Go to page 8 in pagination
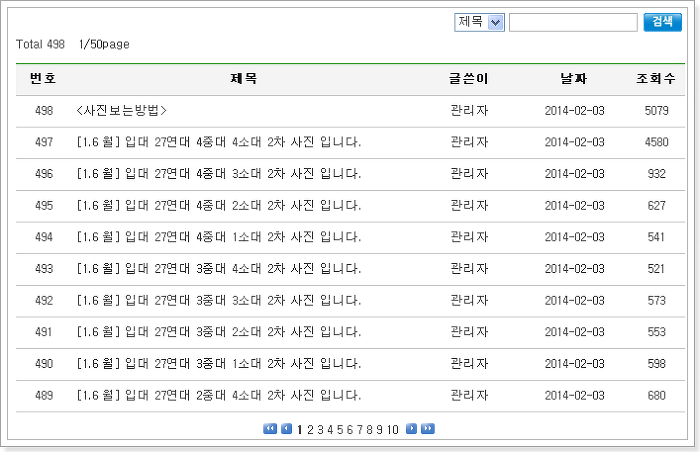The width and height of the screenshot is (700, 452). 369,430
